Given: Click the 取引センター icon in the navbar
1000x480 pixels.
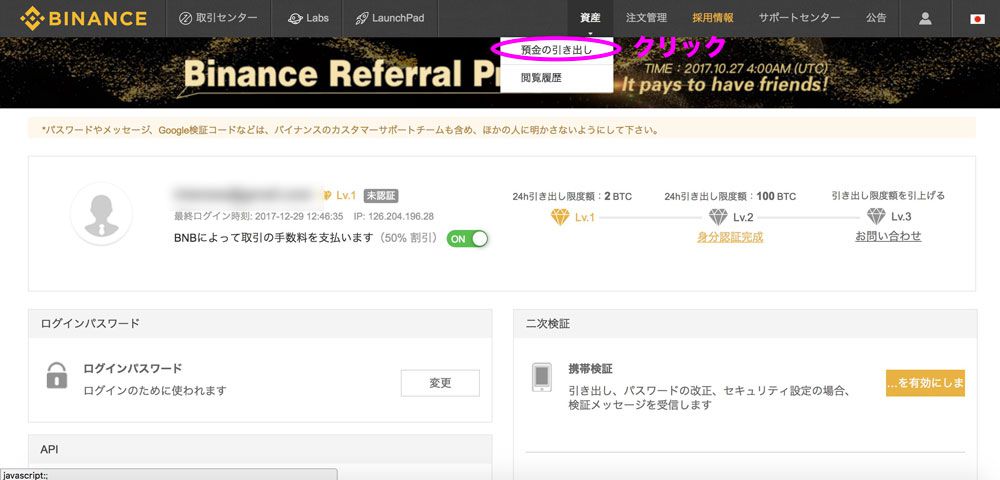Looking at the screenshot, I should tap(186, 18).
